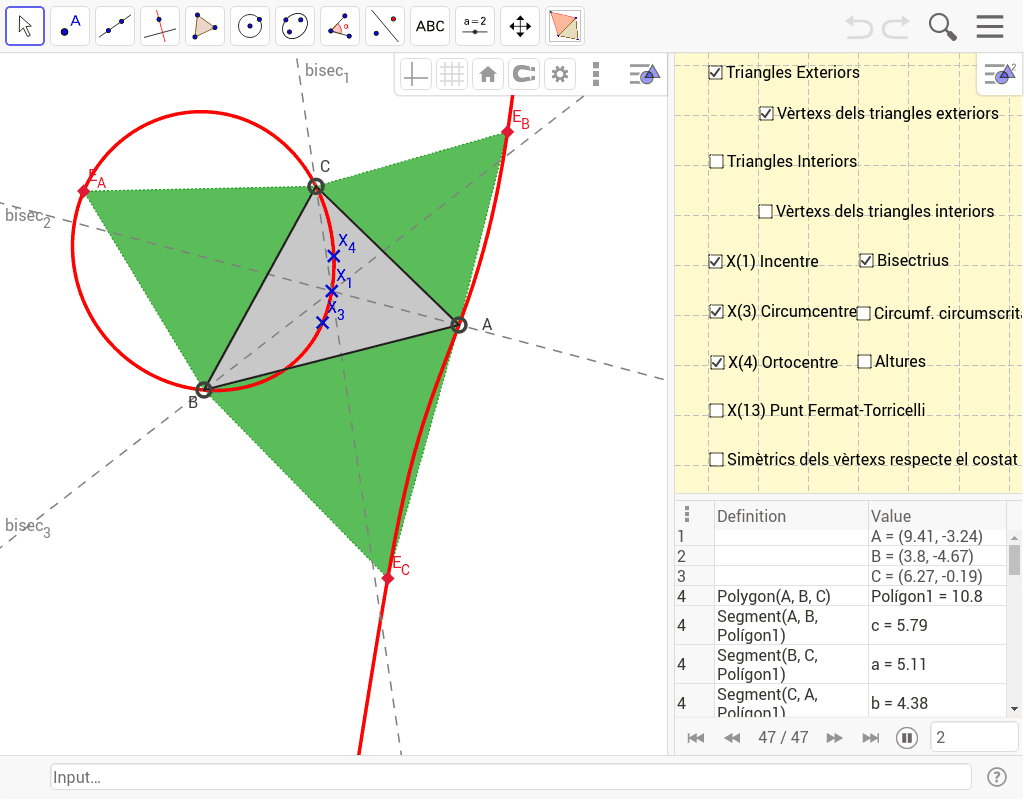Viewport: 1024px width, 800px height.
Task: Click the Undo arrow
Action: point(859,27)
